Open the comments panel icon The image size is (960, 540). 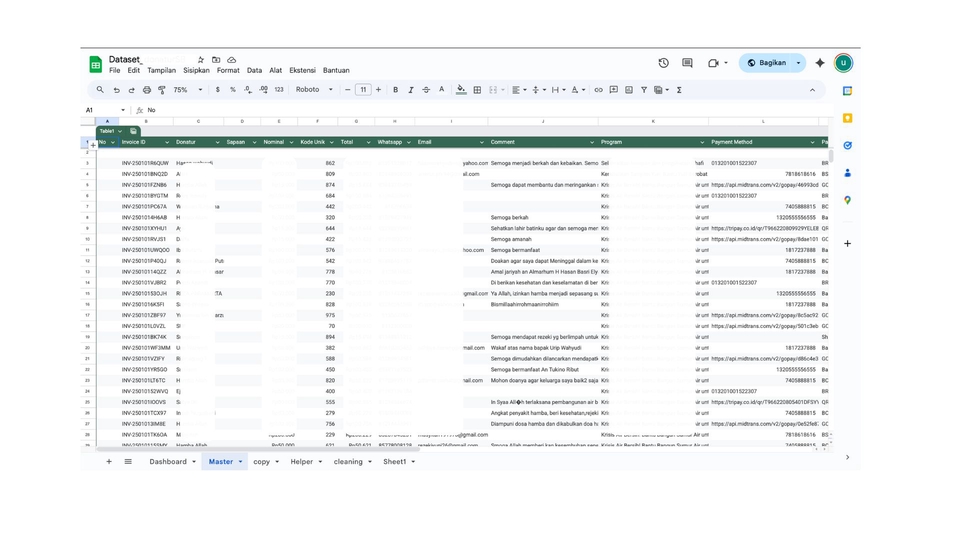click(687, 63)
